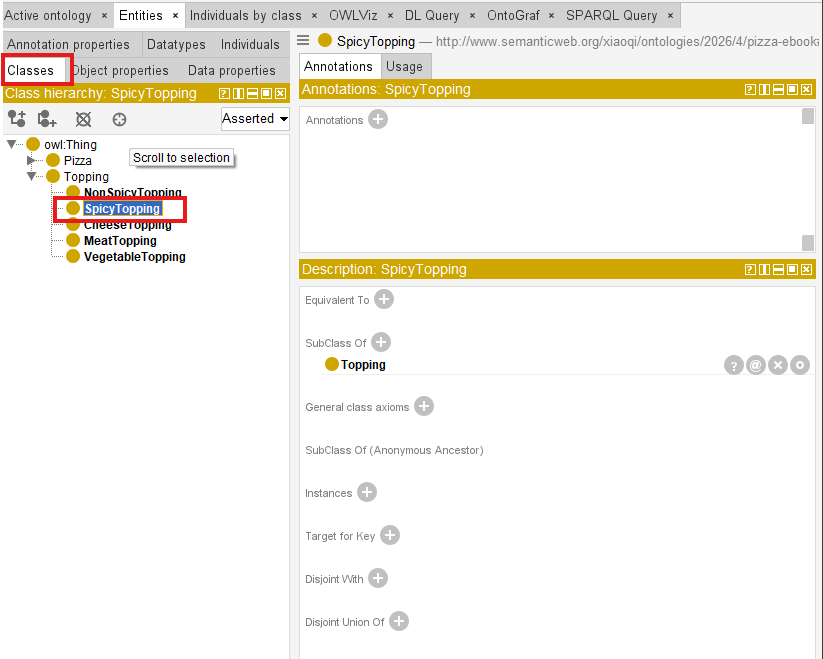Viewport: 823px width, 659px height.
Task: Open help for Annotations panel
Action: 751,90
